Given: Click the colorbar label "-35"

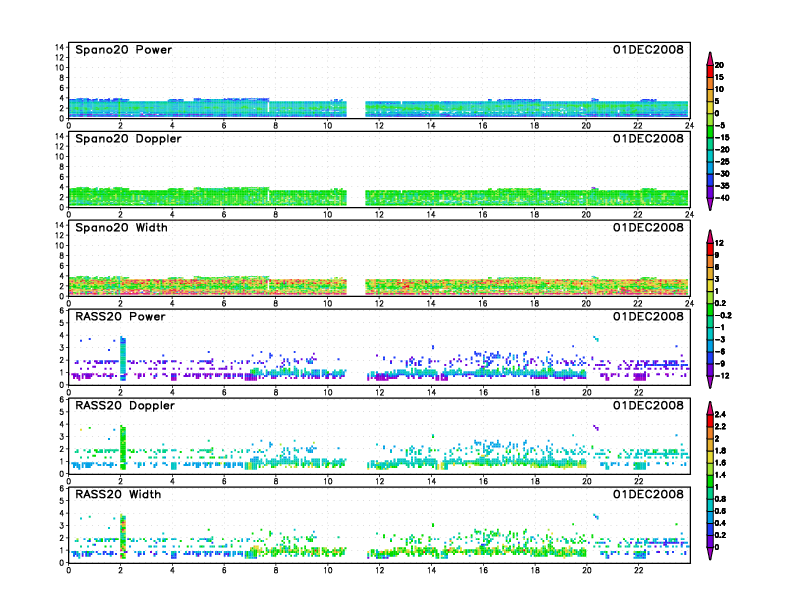Looking at the screenshot, I should [x=722, y=186].
